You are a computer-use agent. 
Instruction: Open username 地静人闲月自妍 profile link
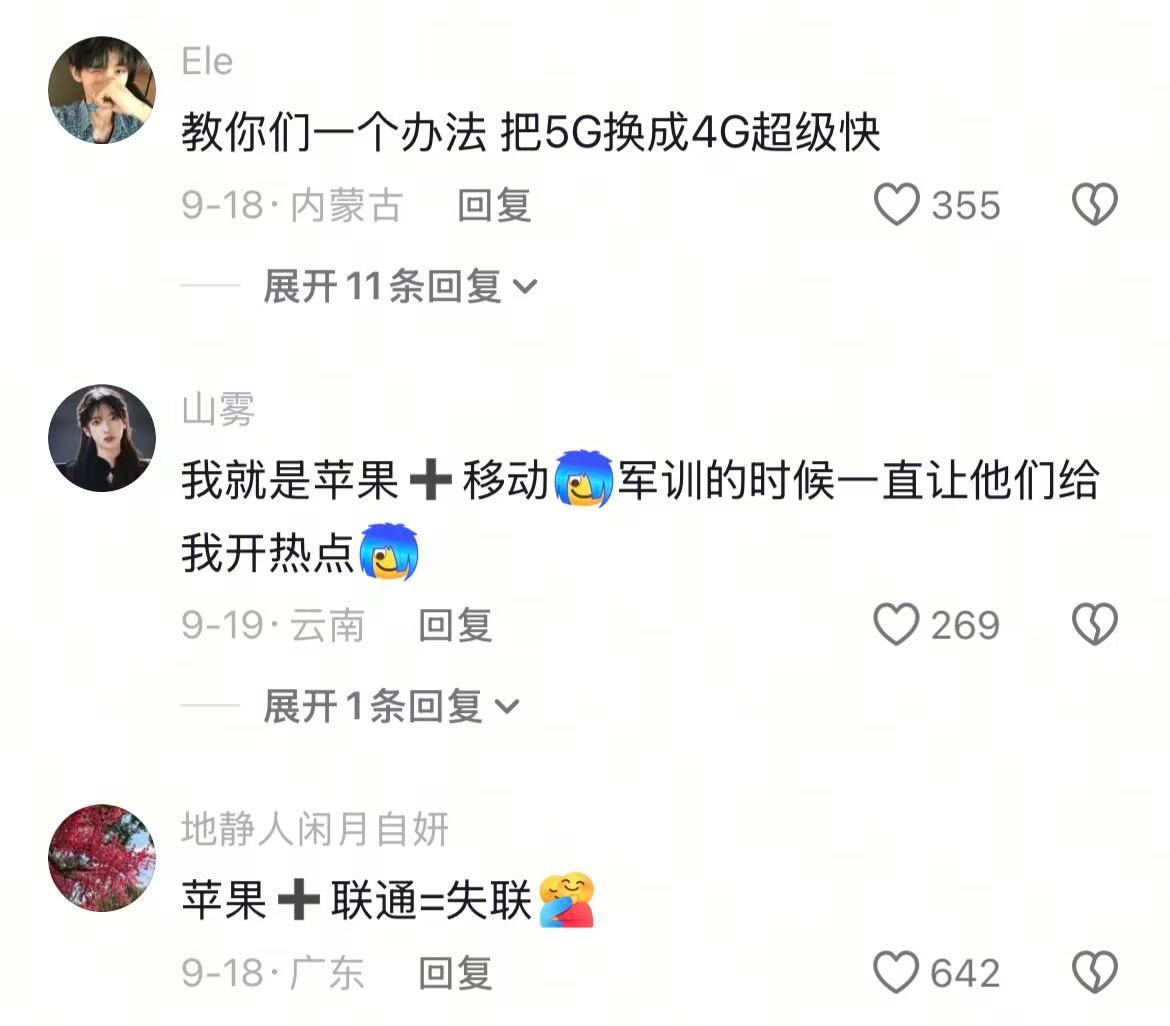coord(315,829)
